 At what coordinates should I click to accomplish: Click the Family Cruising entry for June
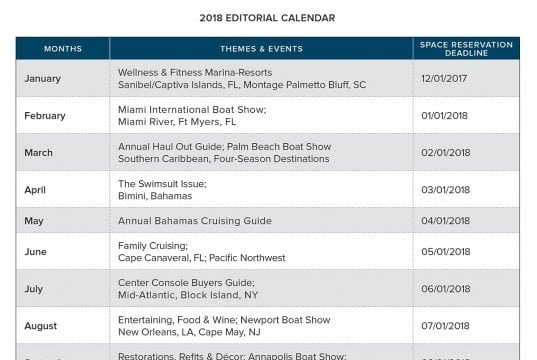click(x=153, y=246)
